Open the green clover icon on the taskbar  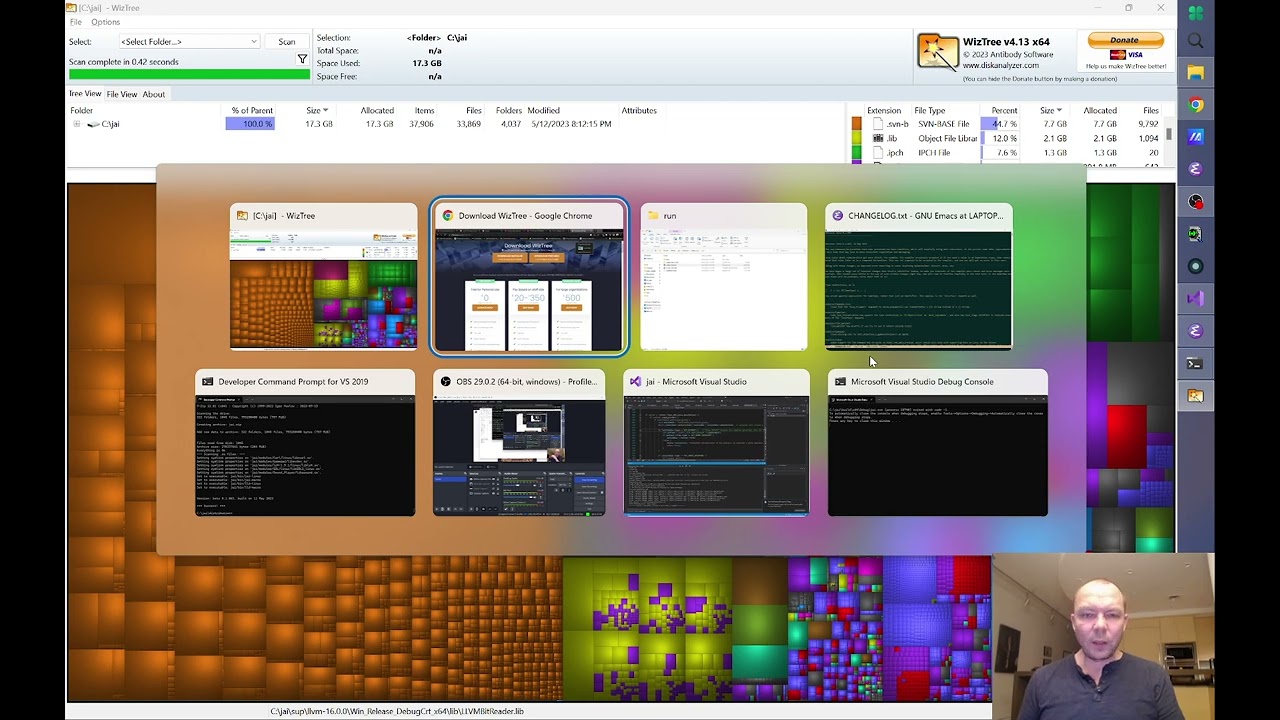point(1195,13)
